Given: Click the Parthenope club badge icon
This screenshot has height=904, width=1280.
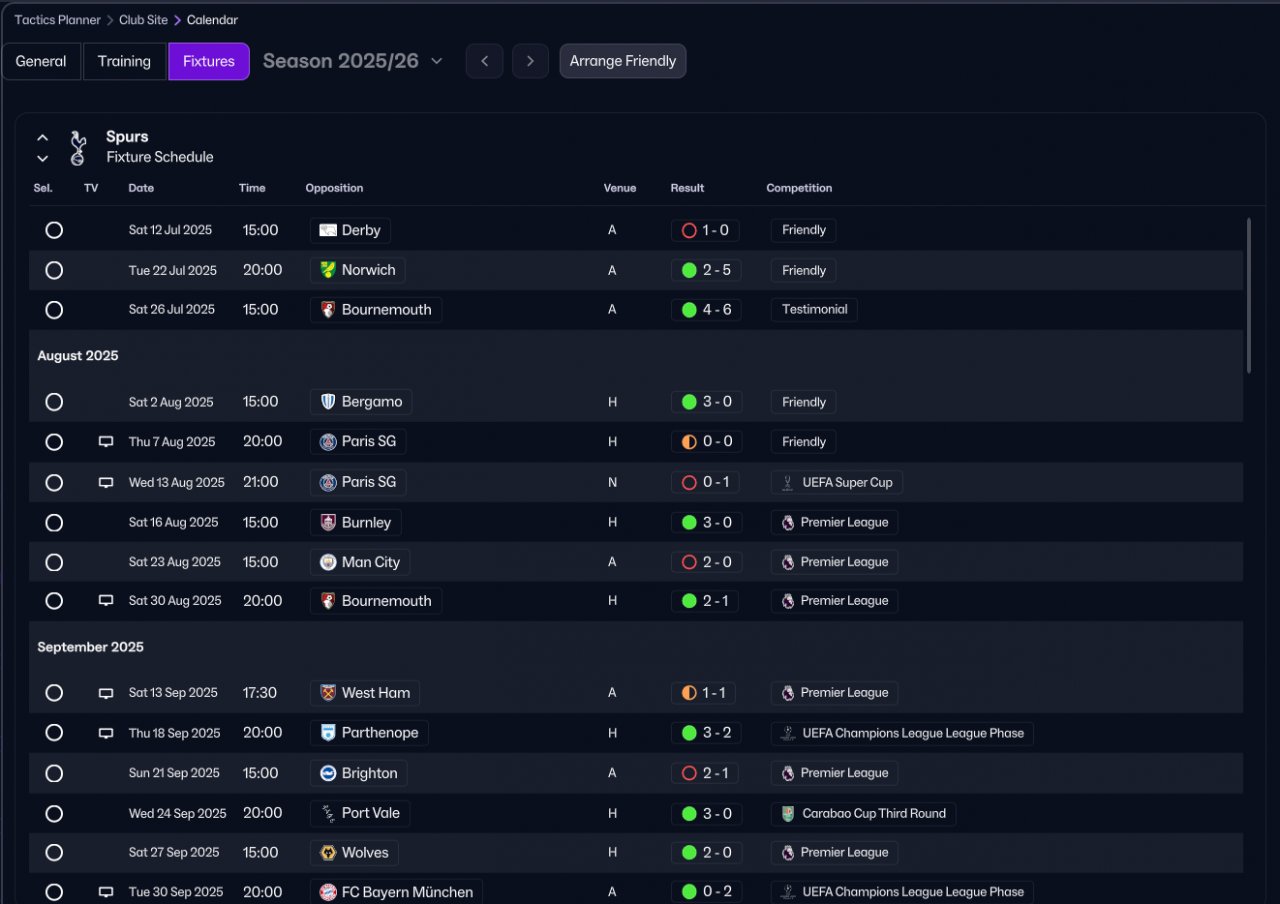Looking at the screenshot, I should [x=328, y=733].
